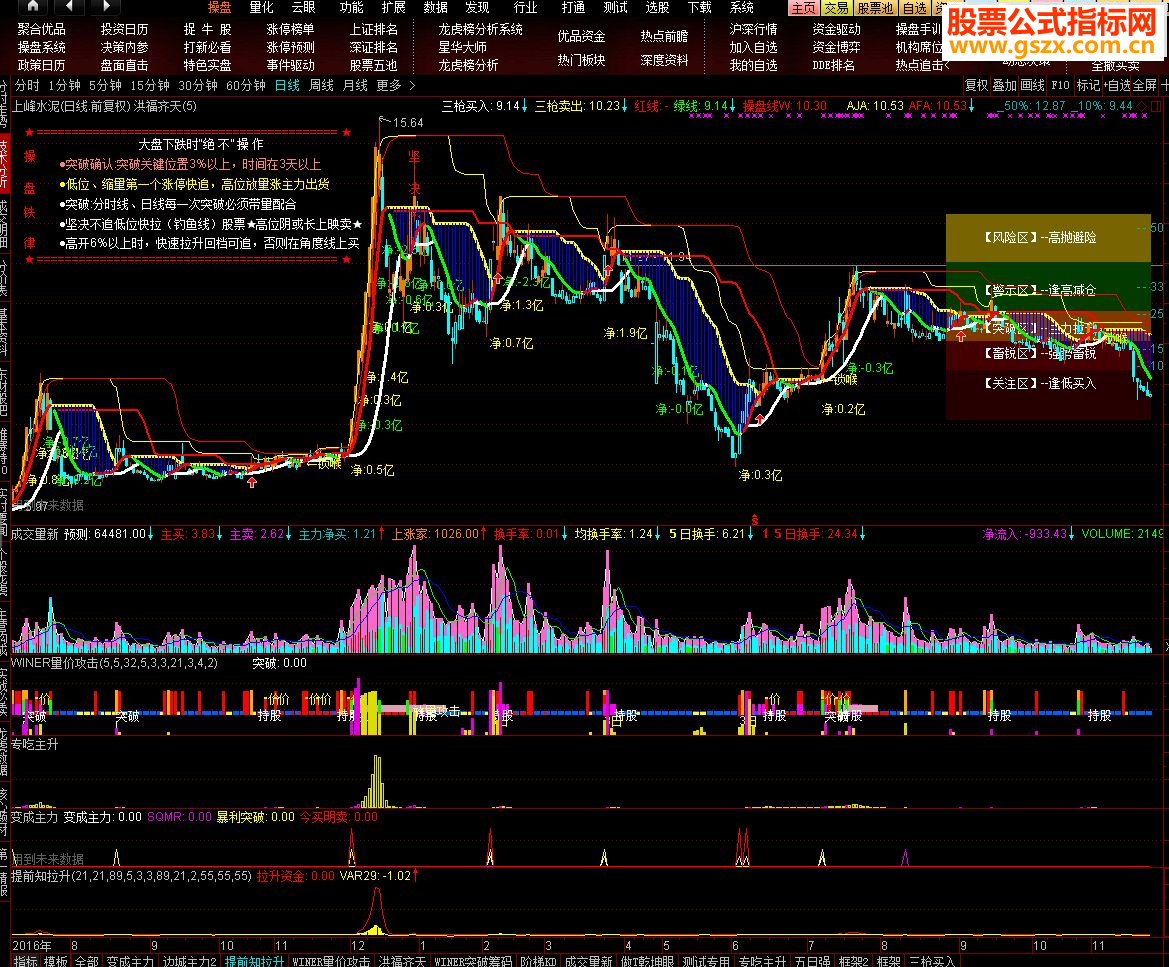This screenshot has height=967, width=1169.
Task: Open the 云眼 menu
Action: (x=303, y=7)
